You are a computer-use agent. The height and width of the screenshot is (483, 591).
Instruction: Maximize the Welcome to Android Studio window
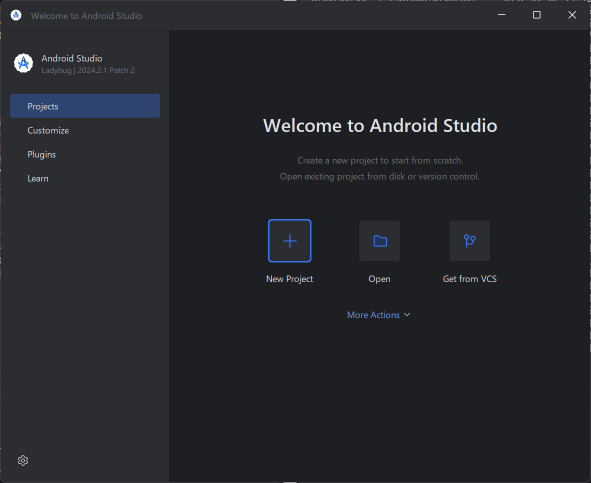pos(537,15)
